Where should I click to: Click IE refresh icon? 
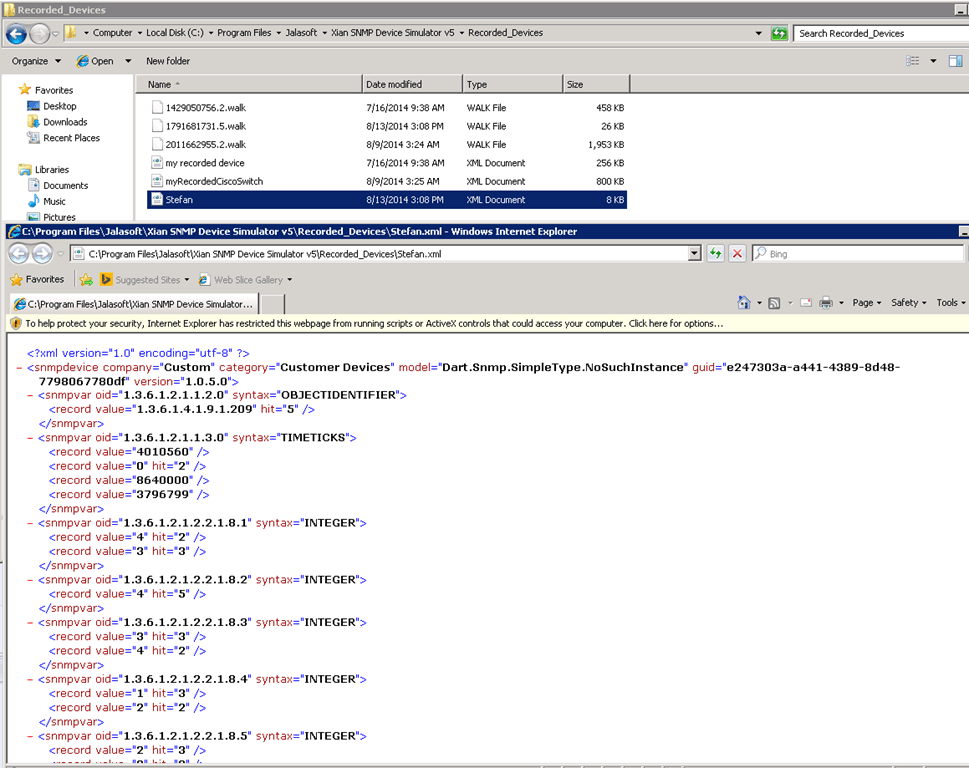[716, 254]
